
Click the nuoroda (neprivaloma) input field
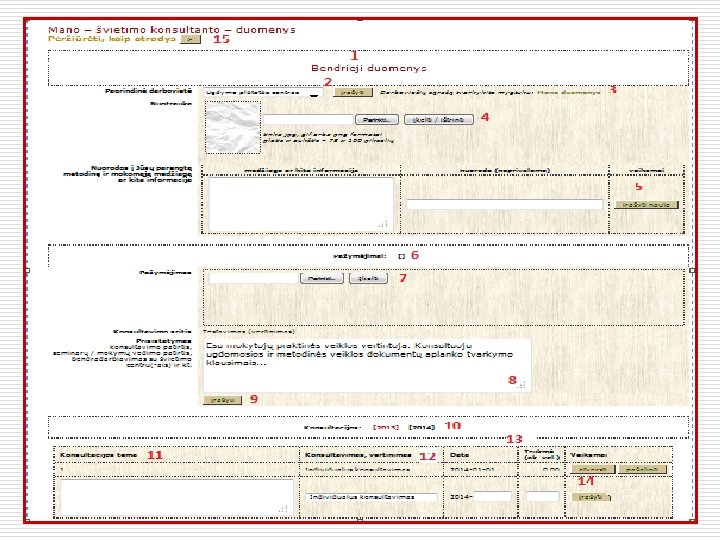point(504,204)
